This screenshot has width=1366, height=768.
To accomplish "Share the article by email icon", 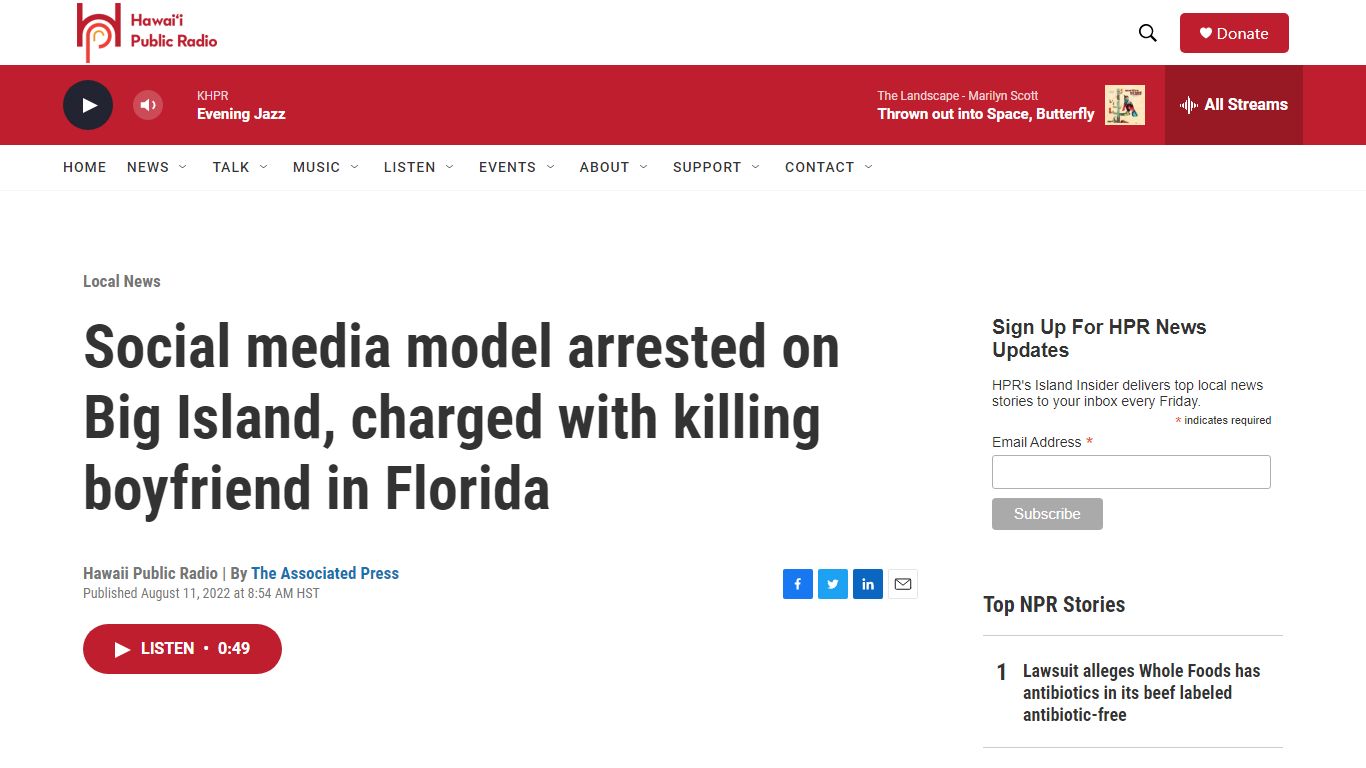I will 903,584.
